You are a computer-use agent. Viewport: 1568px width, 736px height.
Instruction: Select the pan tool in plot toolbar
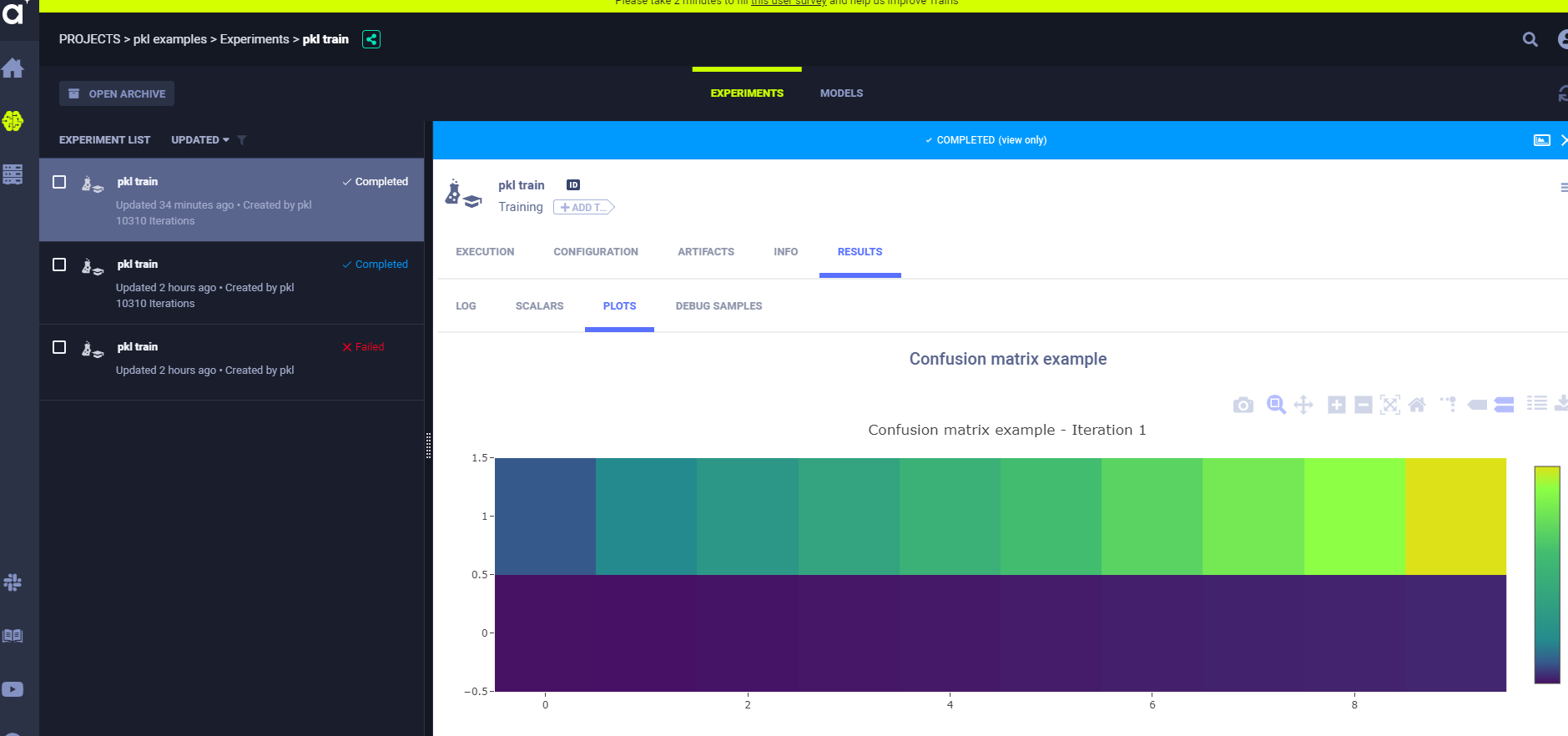(x=1303, y=406)
